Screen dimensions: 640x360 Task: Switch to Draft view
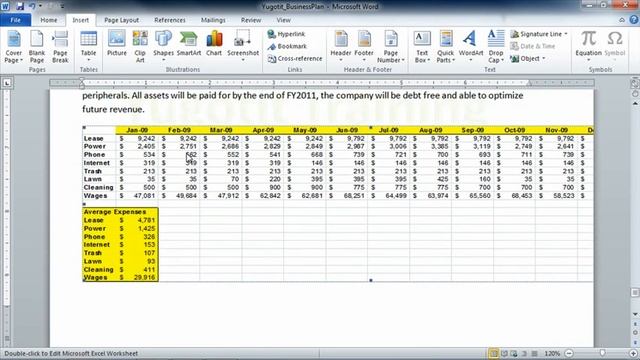(534, 353)
